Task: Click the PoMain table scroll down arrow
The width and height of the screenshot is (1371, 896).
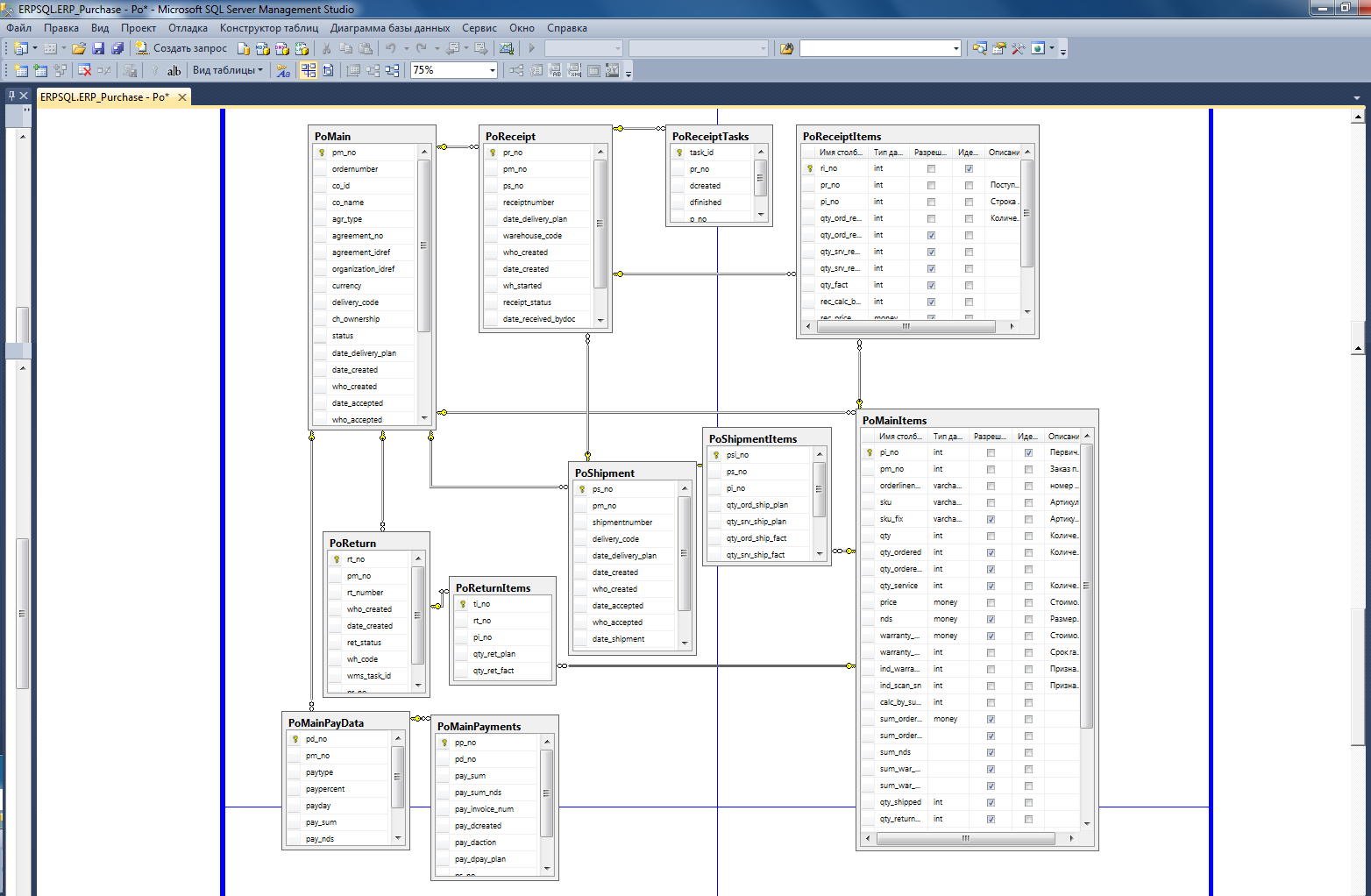Action: [x=424, y=418]
